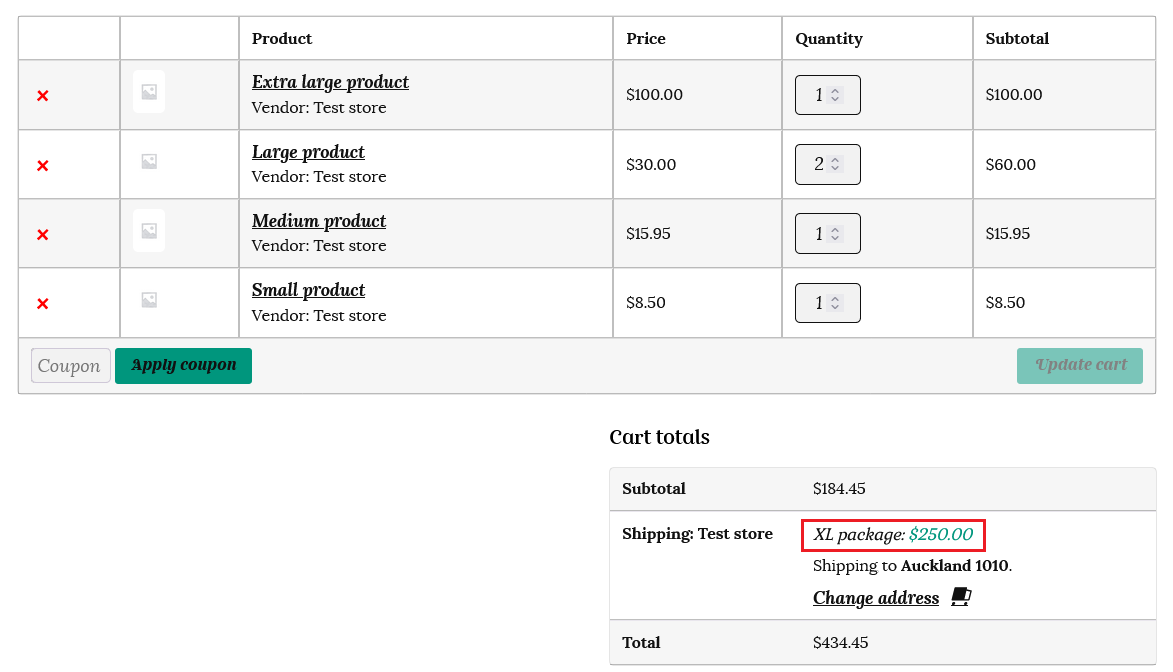
Task: Click quantity field for Small product
Action: click(820, 303)
